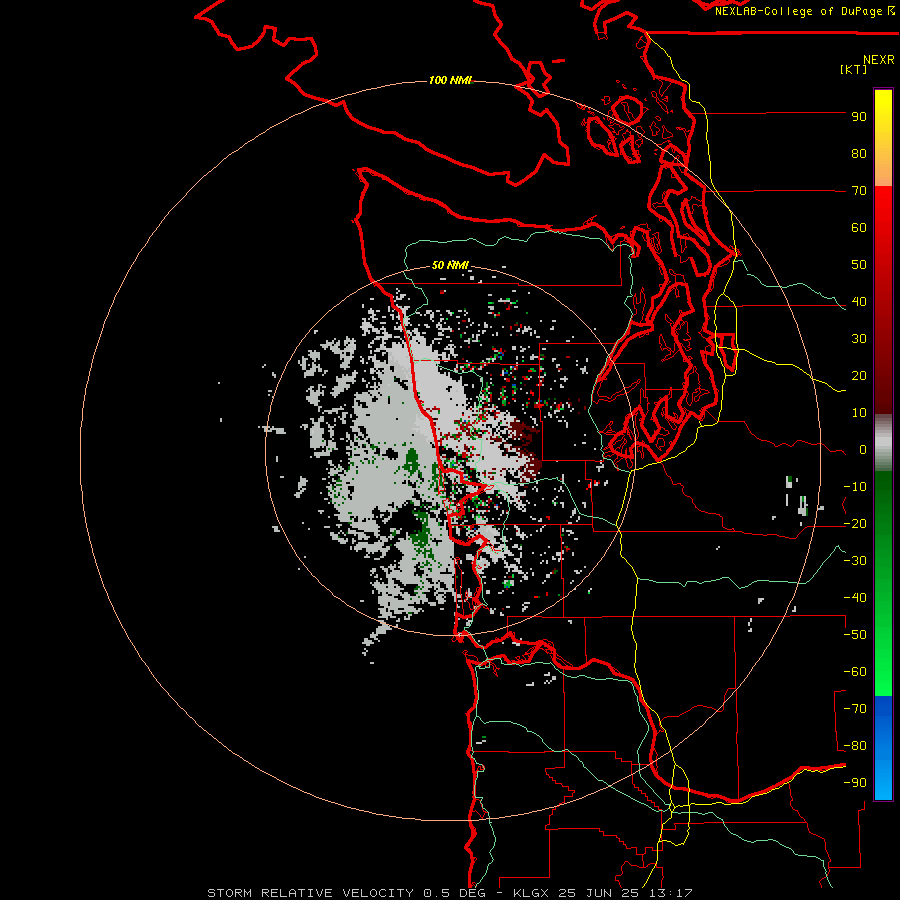This screenshot has width=900, height=900.
Task: Click the 100 NMI range ring label
Action: coord(450,80)
